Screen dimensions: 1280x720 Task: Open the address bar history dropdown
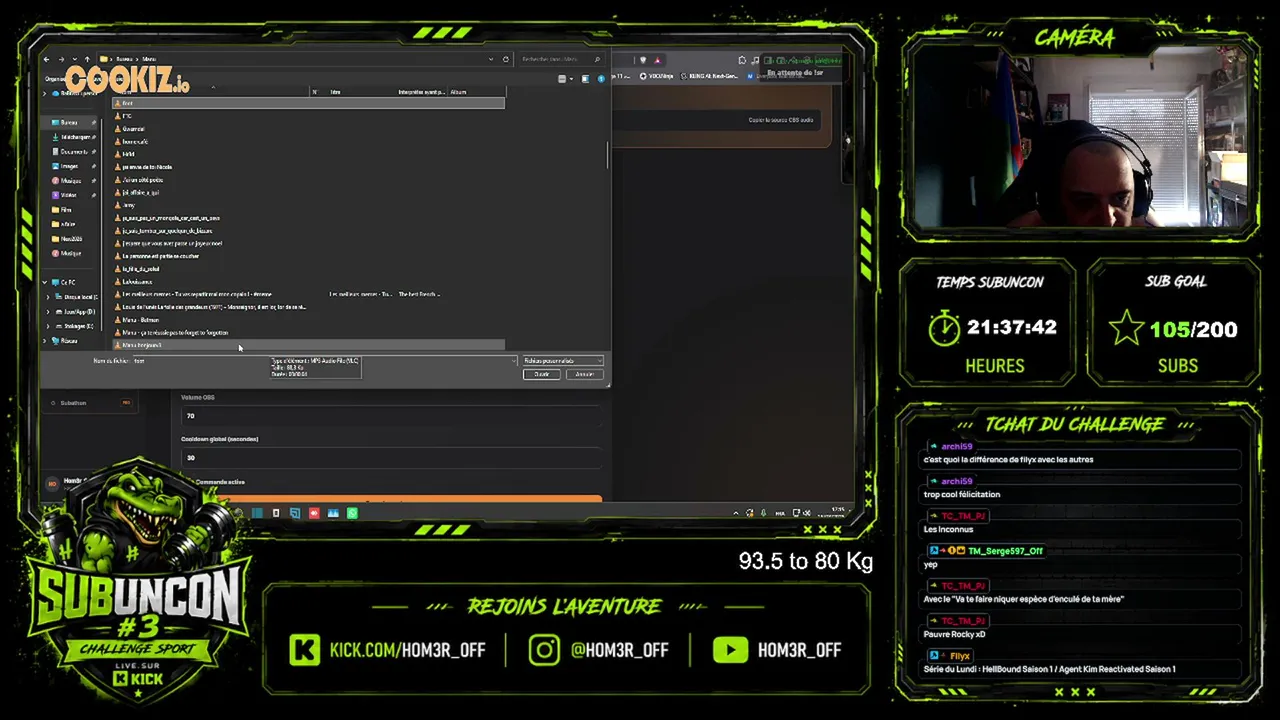click(491, 59)
